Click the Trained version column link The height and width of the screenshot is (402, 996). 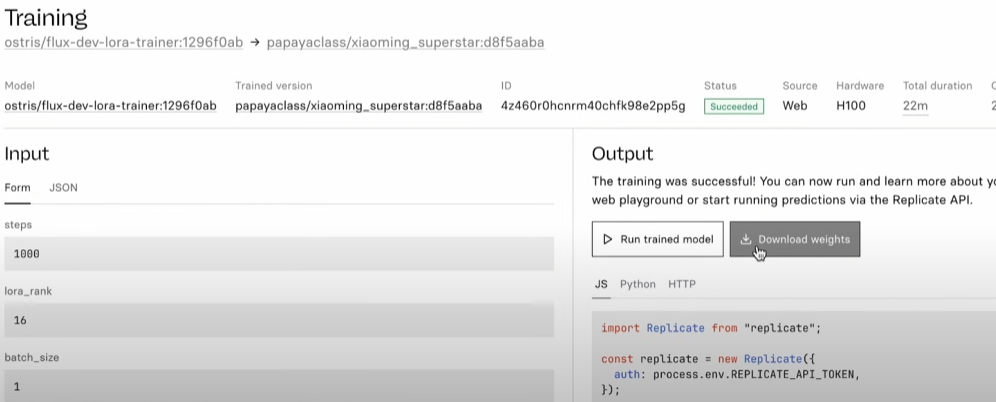(x=358, y=106)
